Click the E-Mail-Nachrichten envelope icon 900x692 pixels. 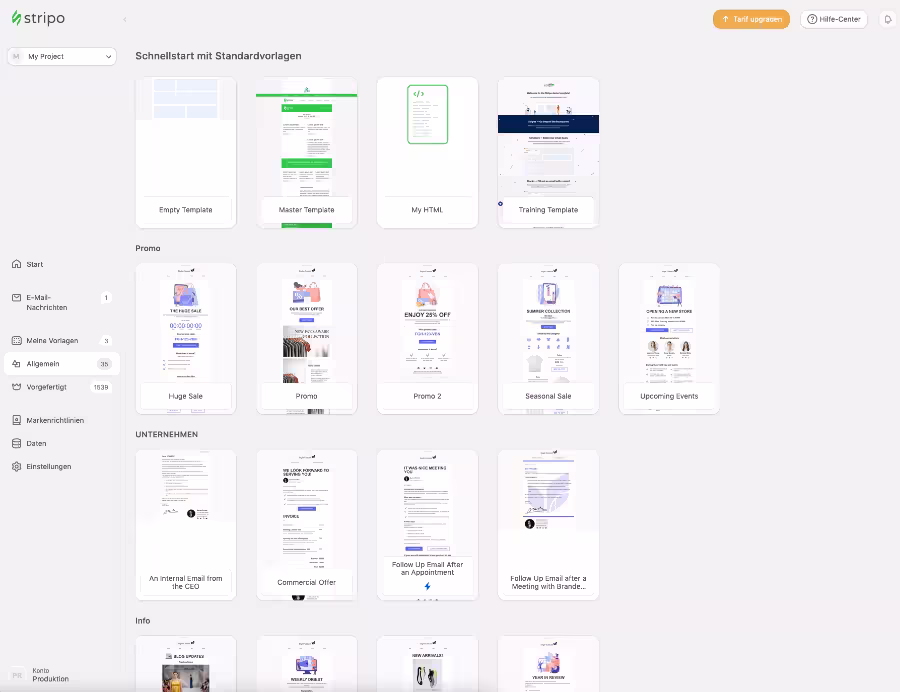[x=17, y=297]
